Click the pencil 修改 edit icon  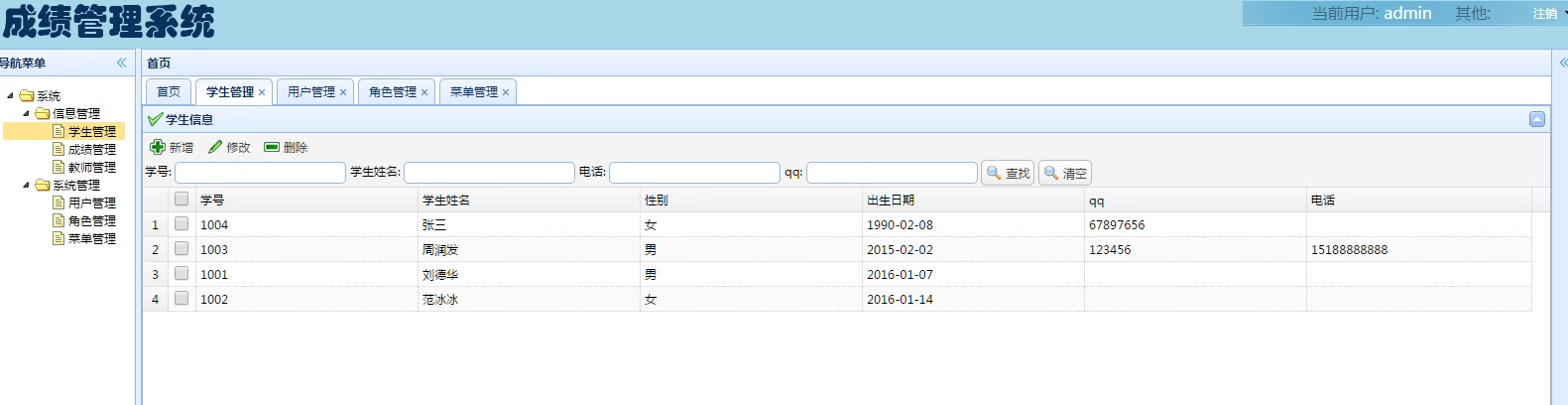pos(215,147)
